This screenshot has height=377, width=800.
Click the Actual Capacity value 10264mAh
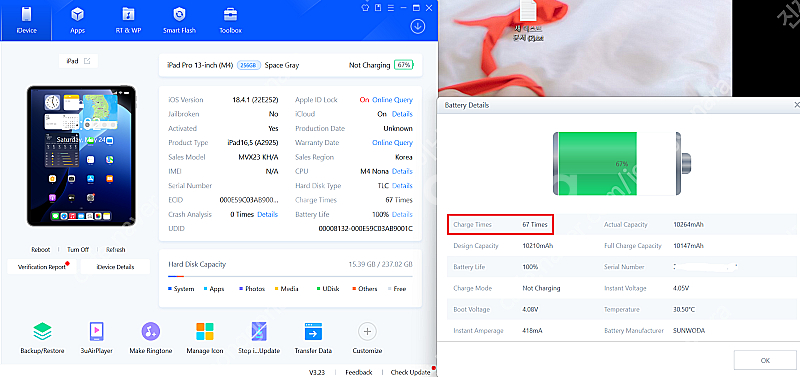pos(689,224)
